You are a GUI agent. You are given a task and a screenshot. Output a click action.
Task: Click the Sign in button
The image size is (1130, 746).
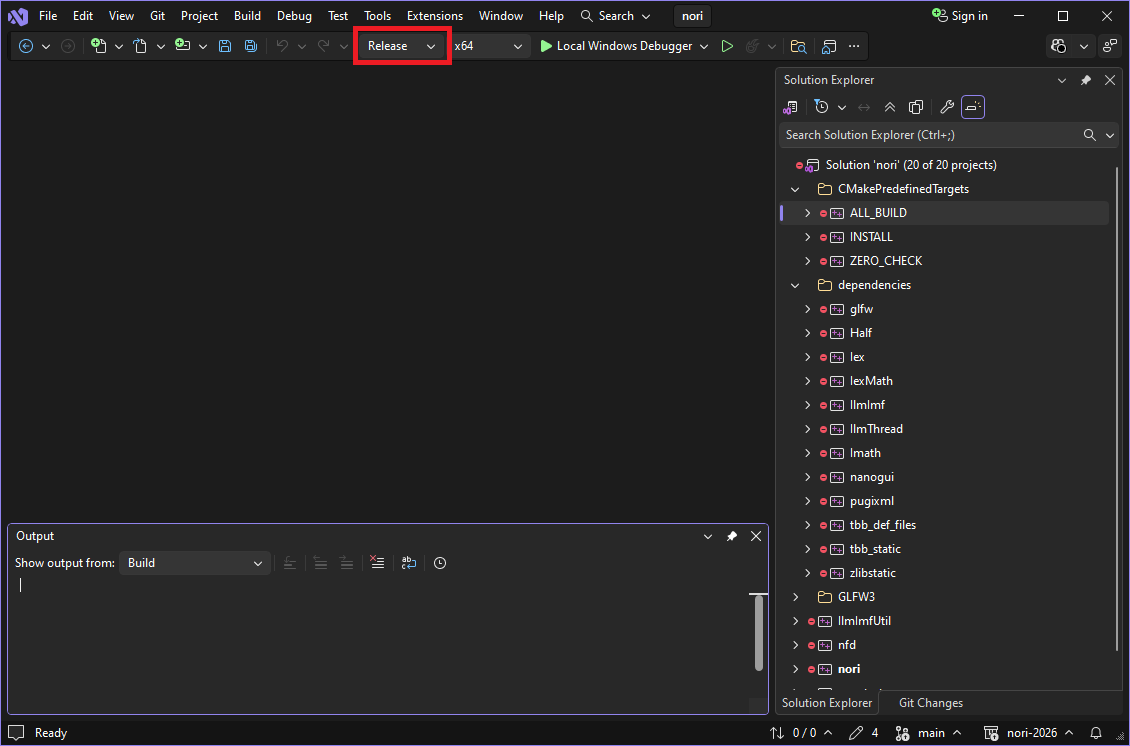pos(959,16)
